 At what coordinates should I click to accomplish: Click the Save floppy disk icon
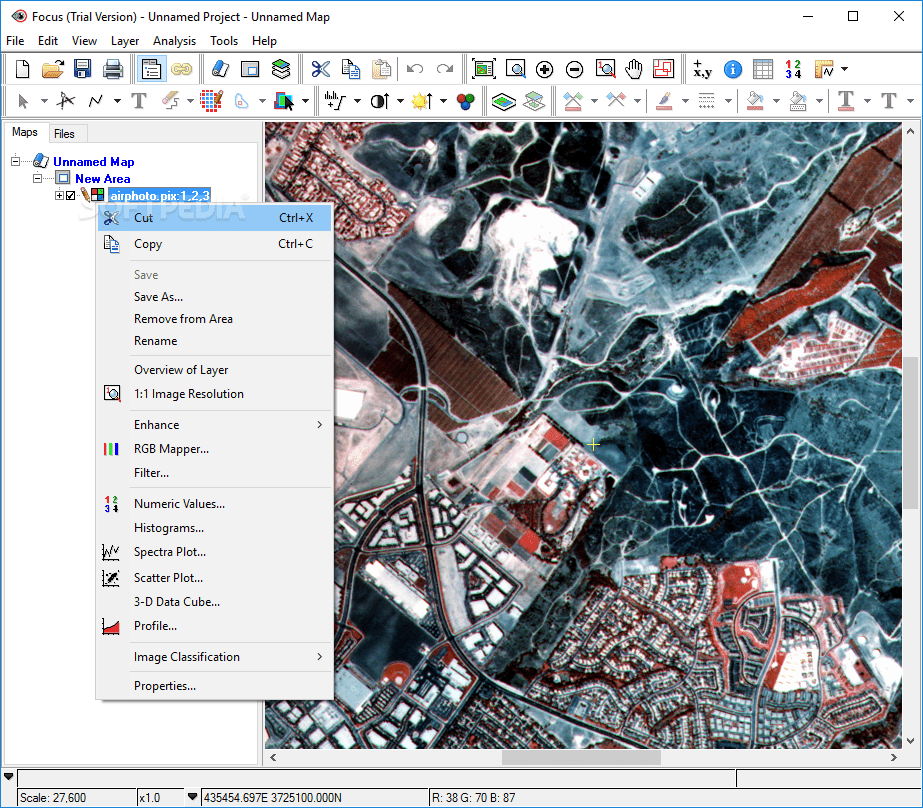pyautogui.click(x=83, y=69)
